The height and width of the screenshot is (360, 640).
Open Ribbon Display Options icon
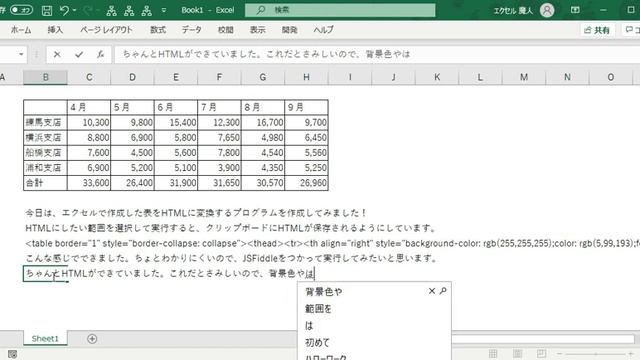click(575, 10)
